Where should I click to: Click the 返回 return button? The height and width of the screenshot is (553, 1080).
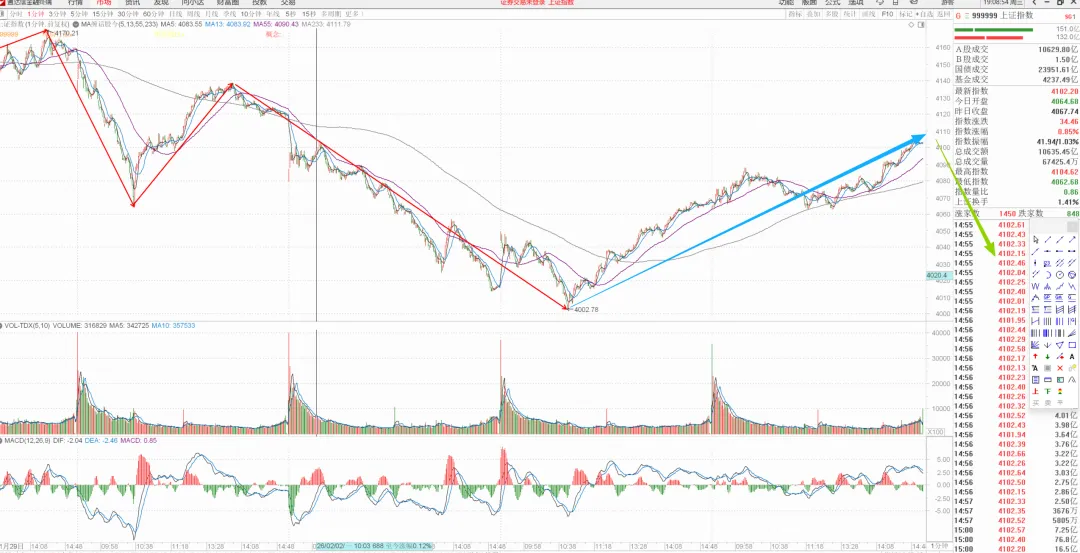click(944, 14)
